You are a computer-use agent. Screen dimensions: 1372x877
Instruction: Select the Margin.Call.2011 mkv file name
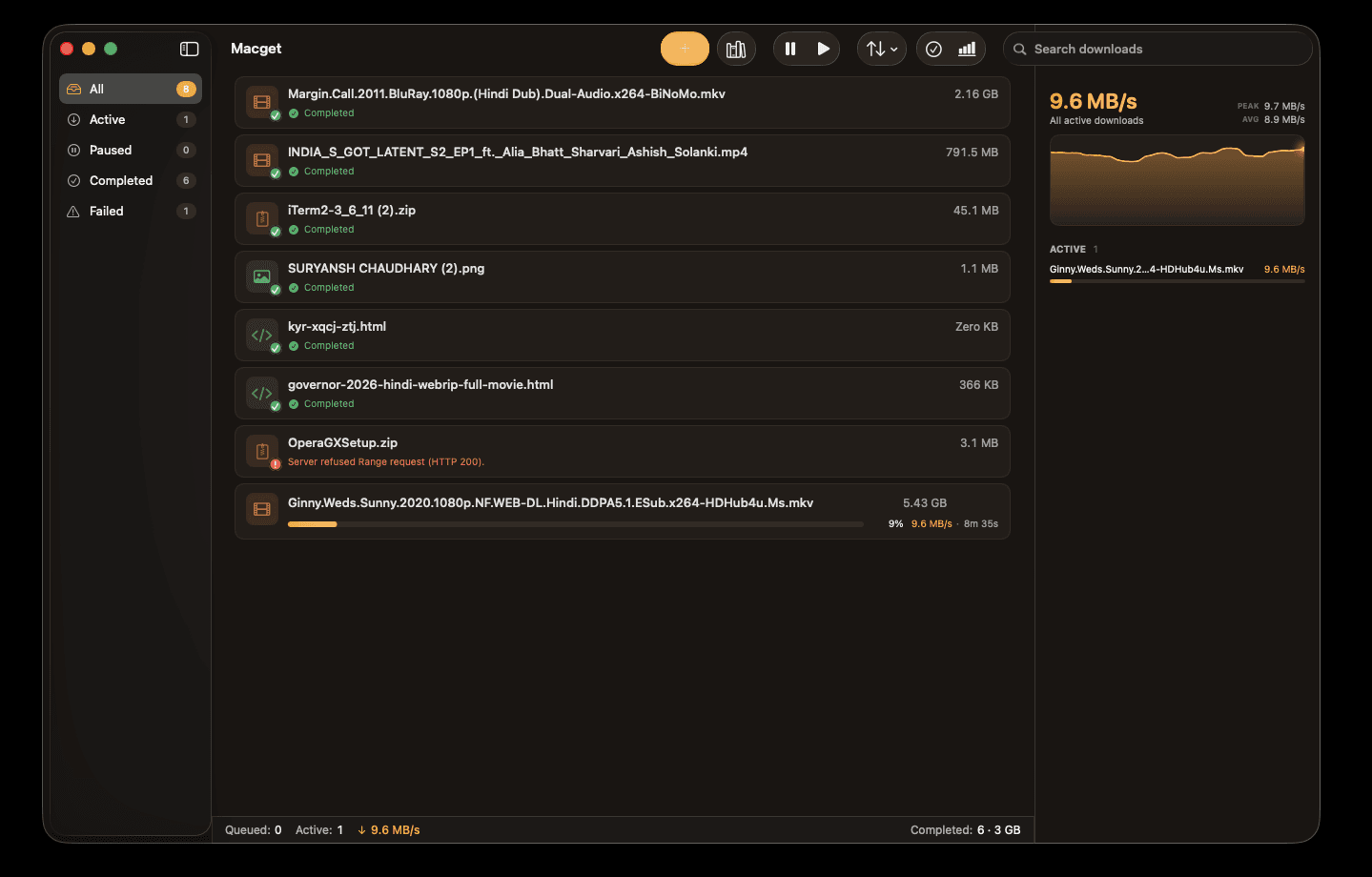tap(506, 93)
